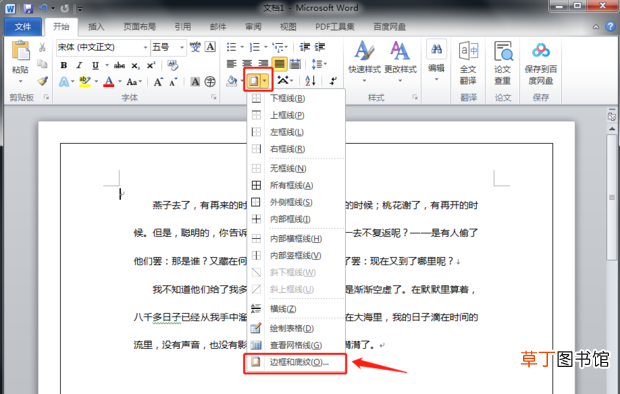Image resolution: width=620 pixels, height=394 pixels.
Task: Open the File tab
Action: [x=23, y=27]
